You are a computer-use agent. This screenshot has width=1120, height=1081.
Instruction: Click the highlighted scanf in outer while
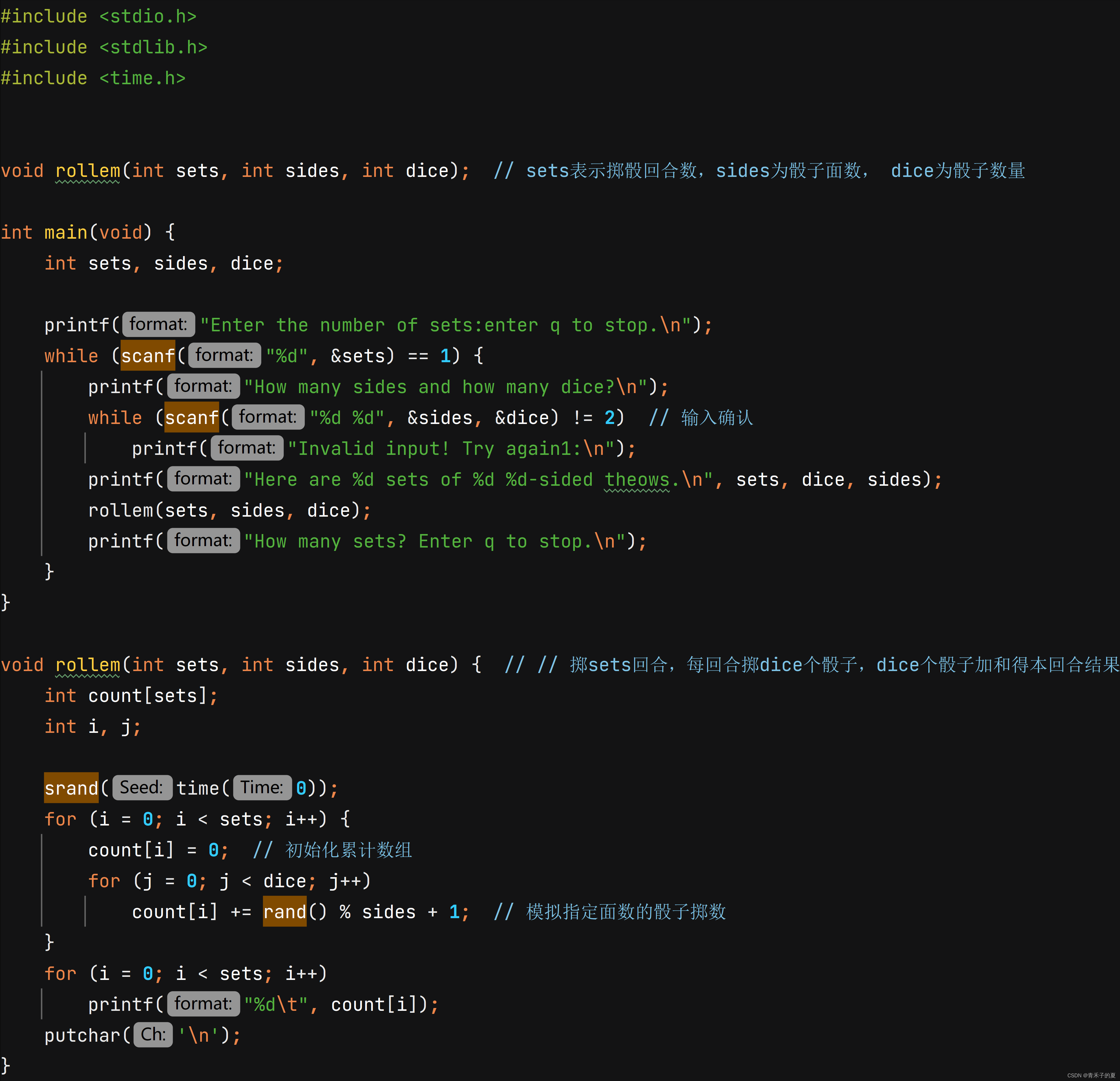[x=147, y=355]
